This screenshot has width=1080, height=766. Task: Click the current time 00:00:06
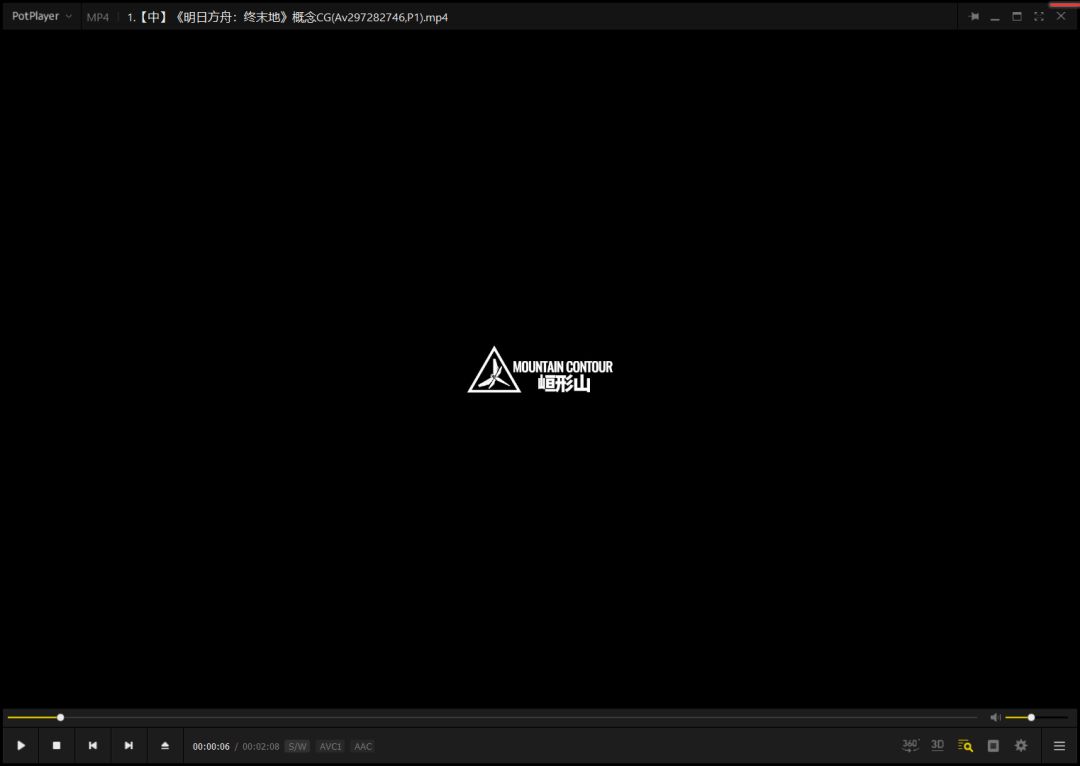[211, 747]
